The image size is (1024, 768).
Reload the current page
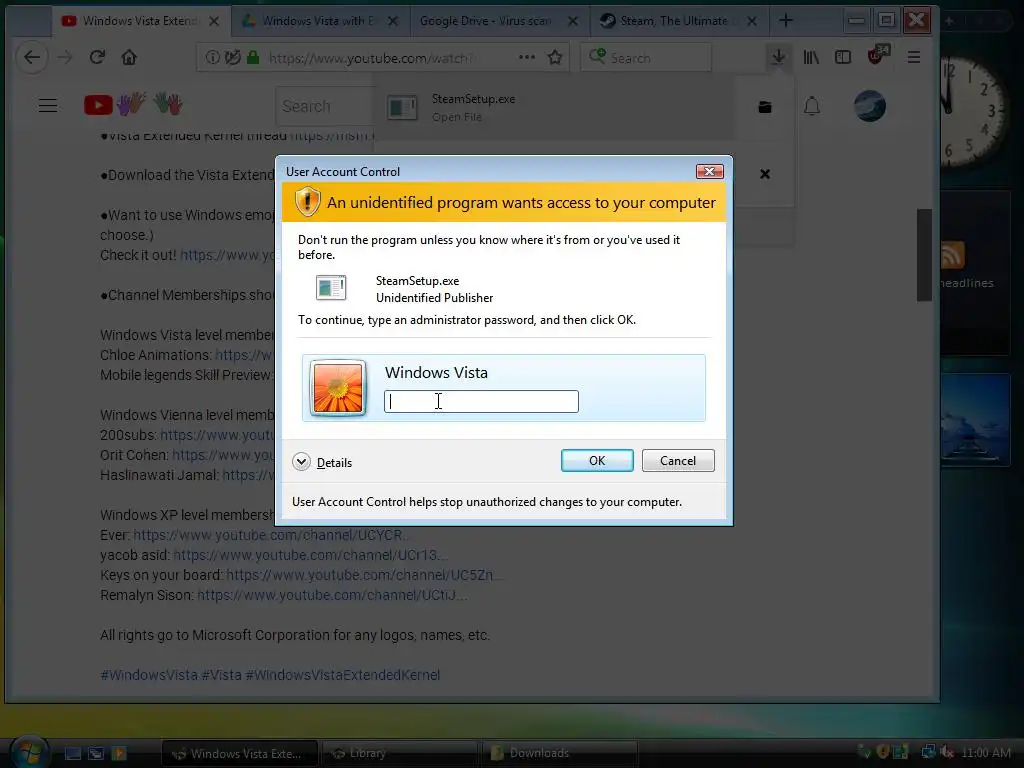coord(97,57)
